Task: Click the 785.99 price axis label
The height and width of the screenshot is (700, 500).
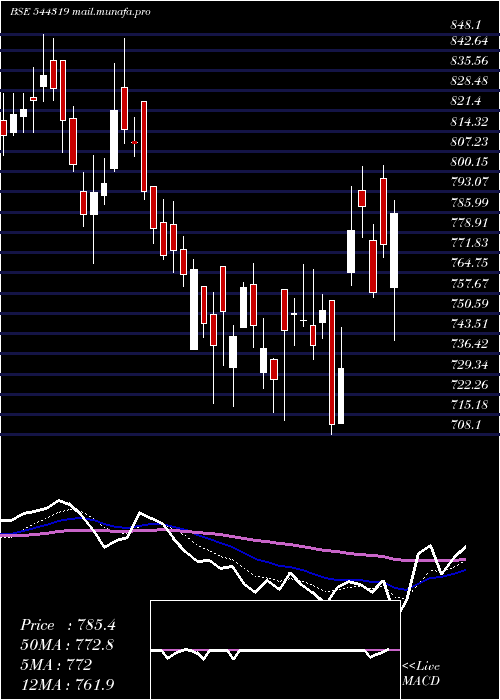Action: (x=468, y=203)
